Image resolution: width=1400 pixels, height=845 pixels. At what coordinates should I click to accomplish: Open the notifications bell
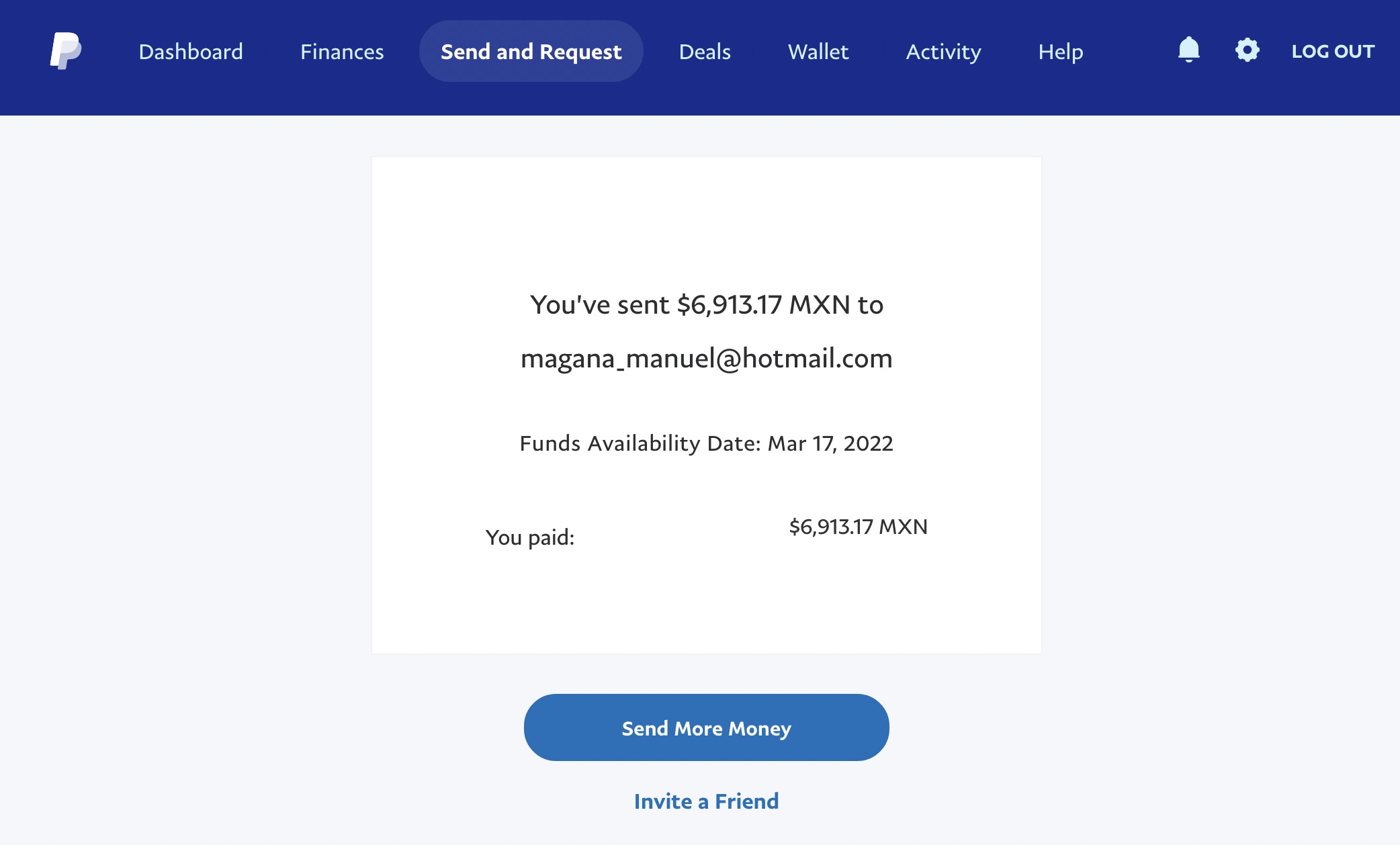point(1188,50)
